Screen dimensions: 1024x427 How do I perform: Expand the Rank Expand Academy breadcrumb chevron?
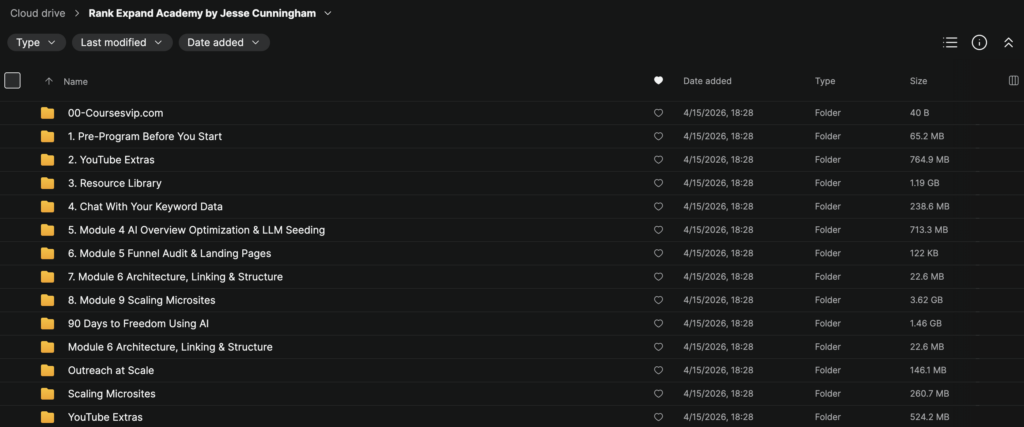pyautogui.click(x=327, y=14)
